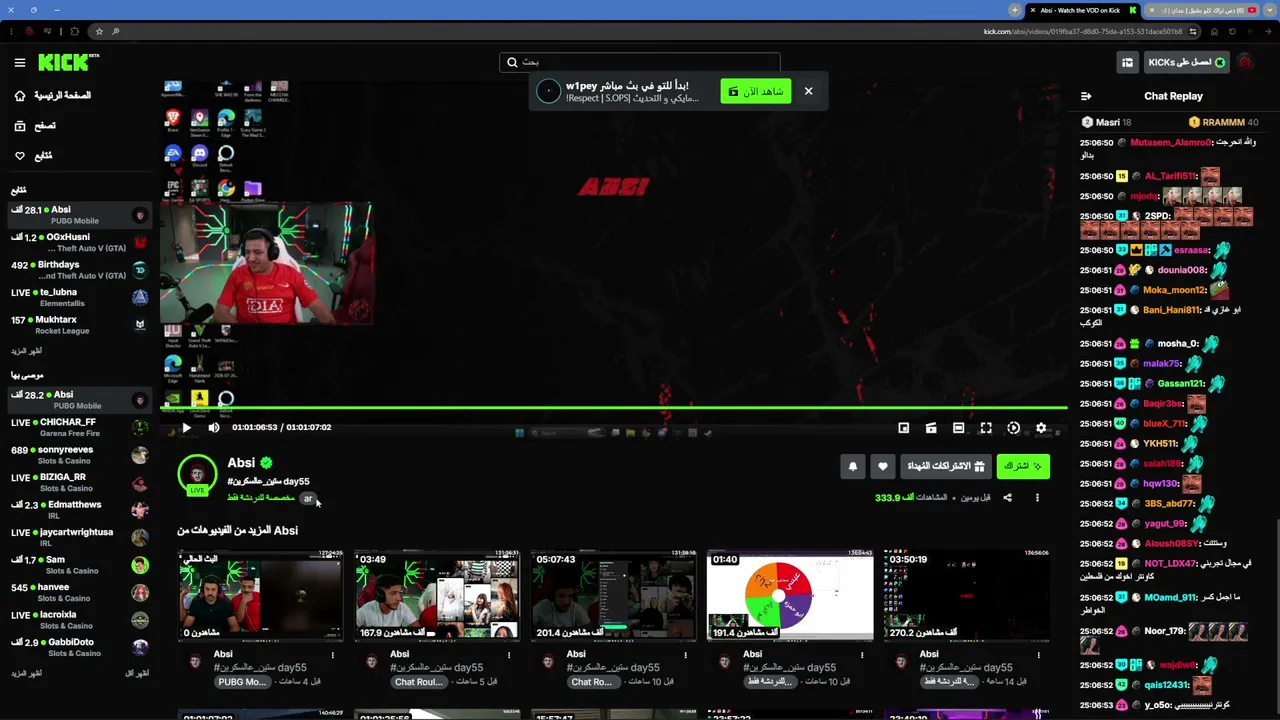
Task: Open options for the 03:50:19 video card
Action: (1038, 655)
